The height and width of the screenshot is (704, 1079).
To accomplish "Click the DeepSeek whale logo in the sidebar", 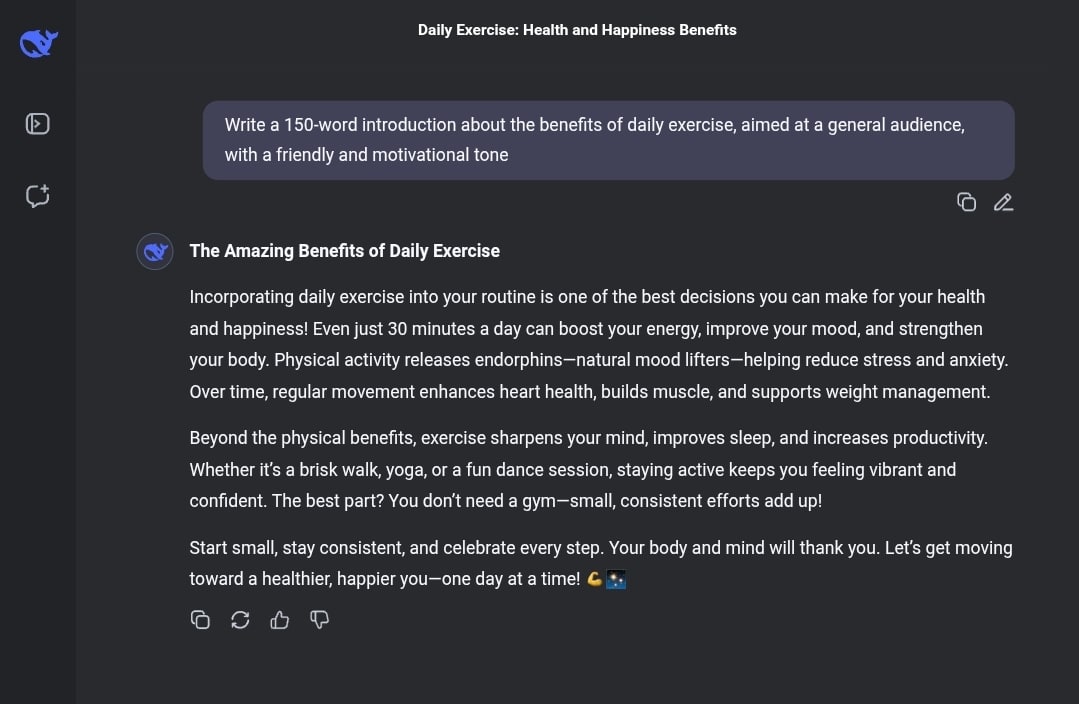I will [39, 43].
